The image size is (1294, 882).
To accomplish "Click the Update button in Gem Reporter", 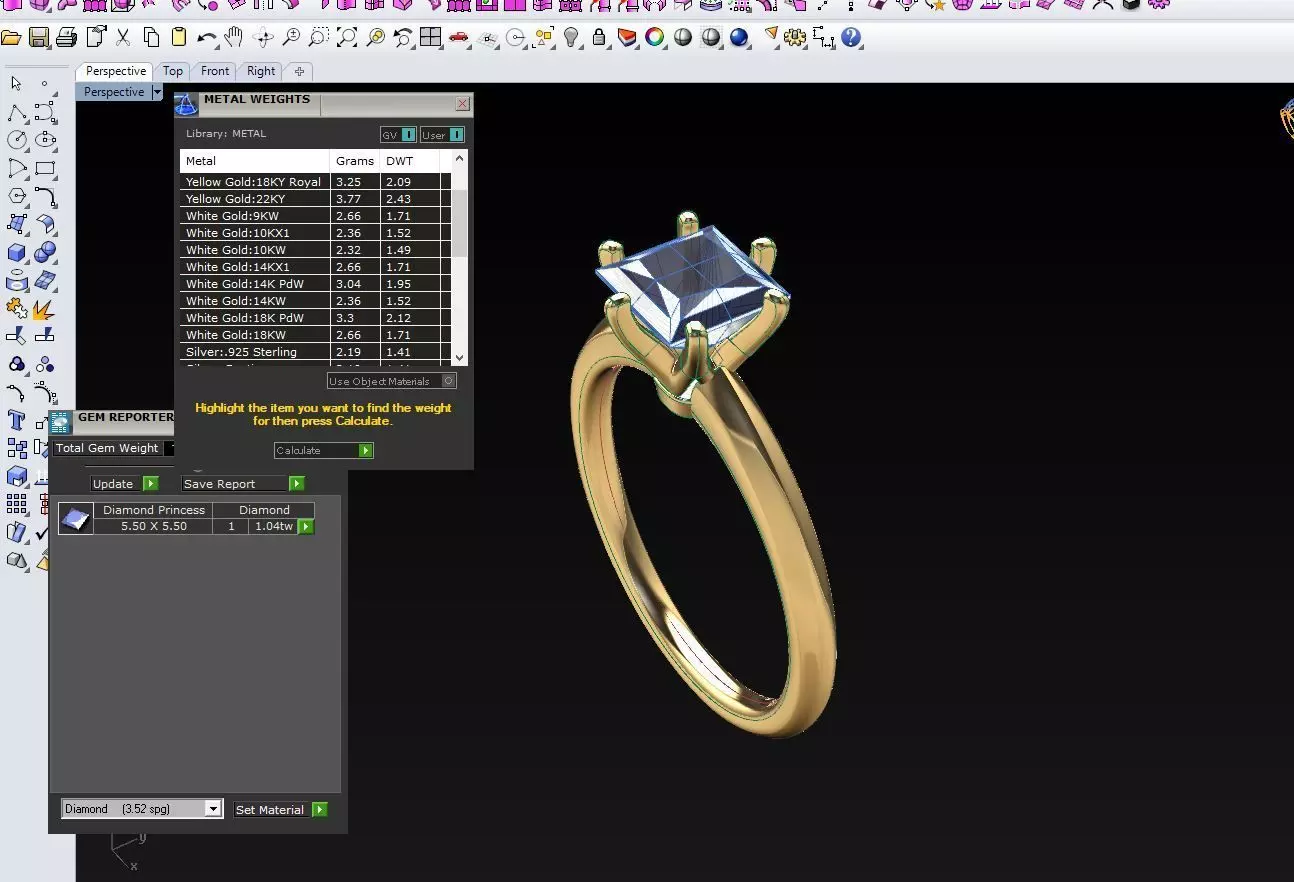I will pos(125,484).
